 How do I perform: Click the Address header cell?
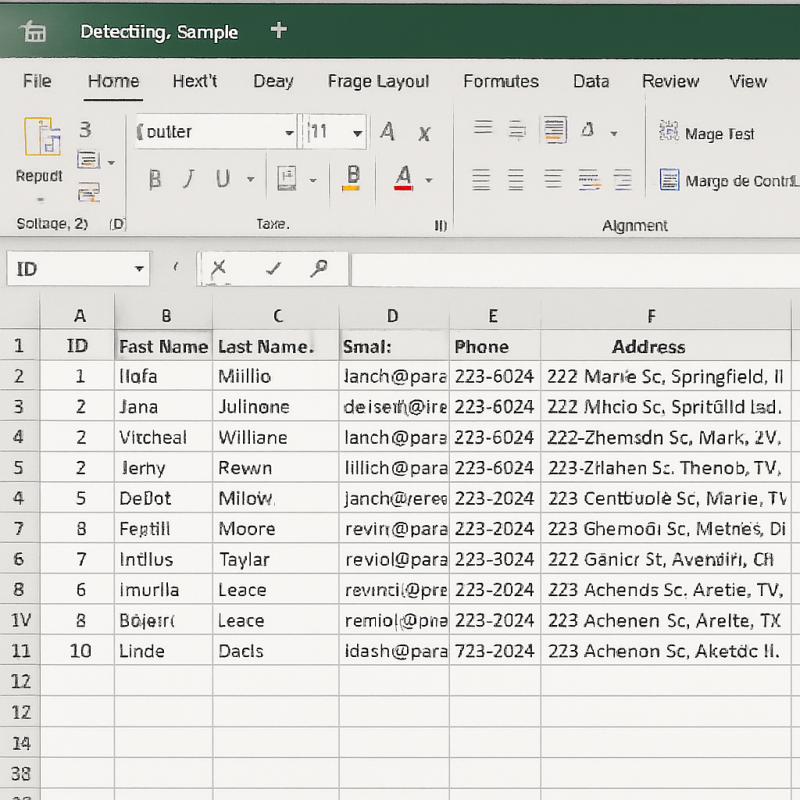(666, 346)
